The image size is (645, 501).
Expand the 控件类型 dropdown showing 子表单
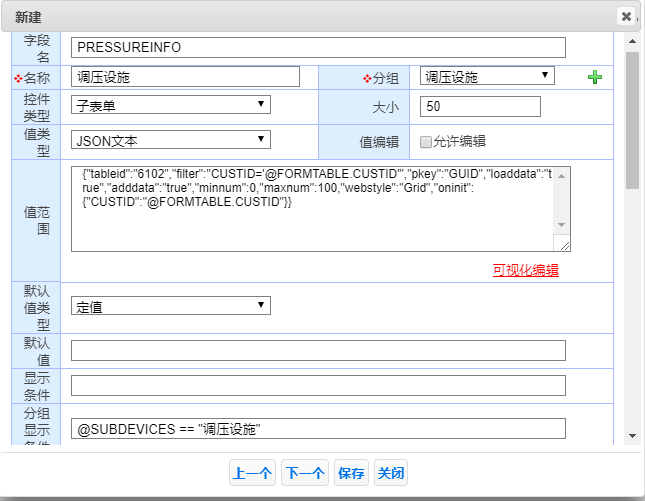pos(171,104)
